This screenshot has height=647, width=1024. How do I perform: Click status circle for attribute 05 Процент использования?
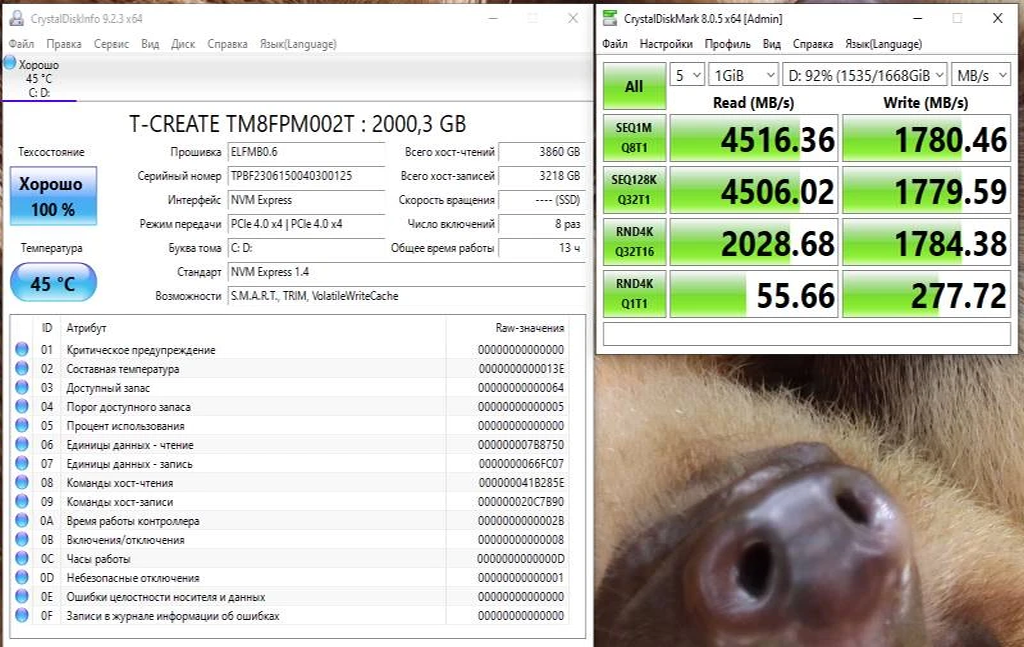[22, 425]
